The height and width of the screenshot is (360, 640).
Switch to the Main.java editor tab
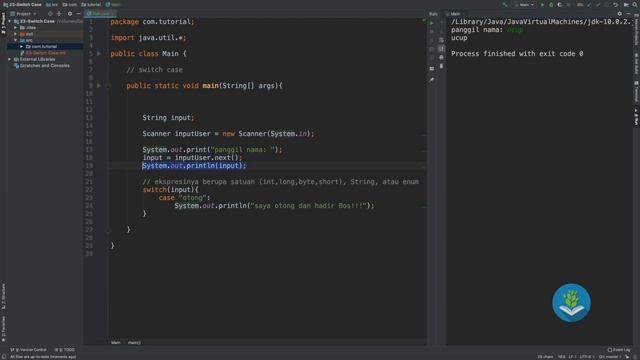click(x=100, y=13)
